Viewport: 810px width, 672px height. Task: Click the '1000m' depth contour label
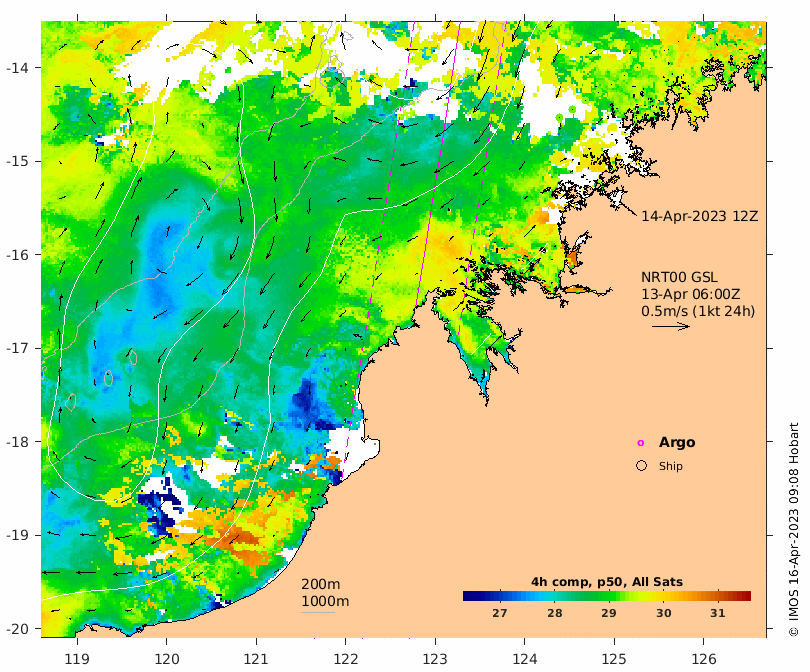[x=325, y=601]
